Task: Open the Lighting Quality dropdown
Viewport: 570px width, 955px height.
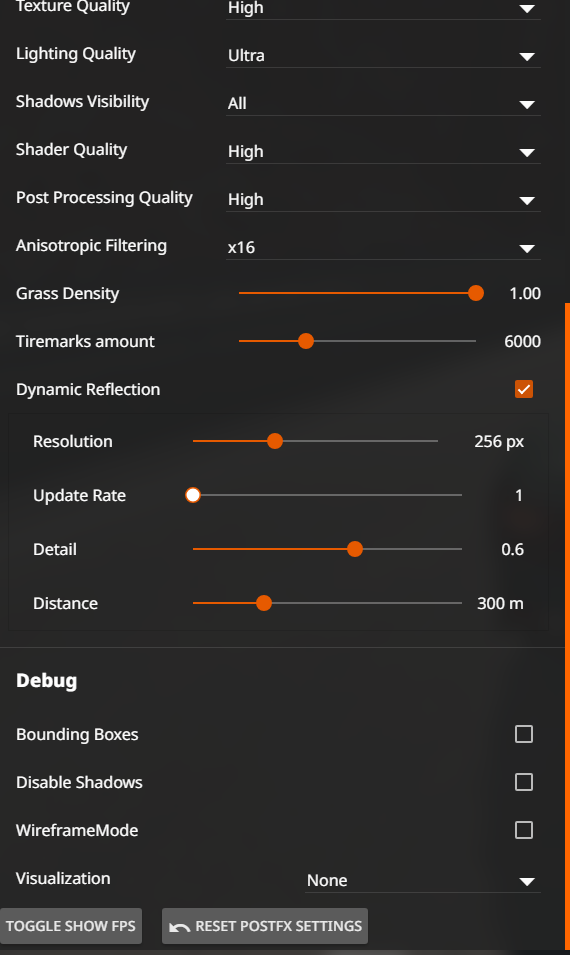Action: coord(383,55)
